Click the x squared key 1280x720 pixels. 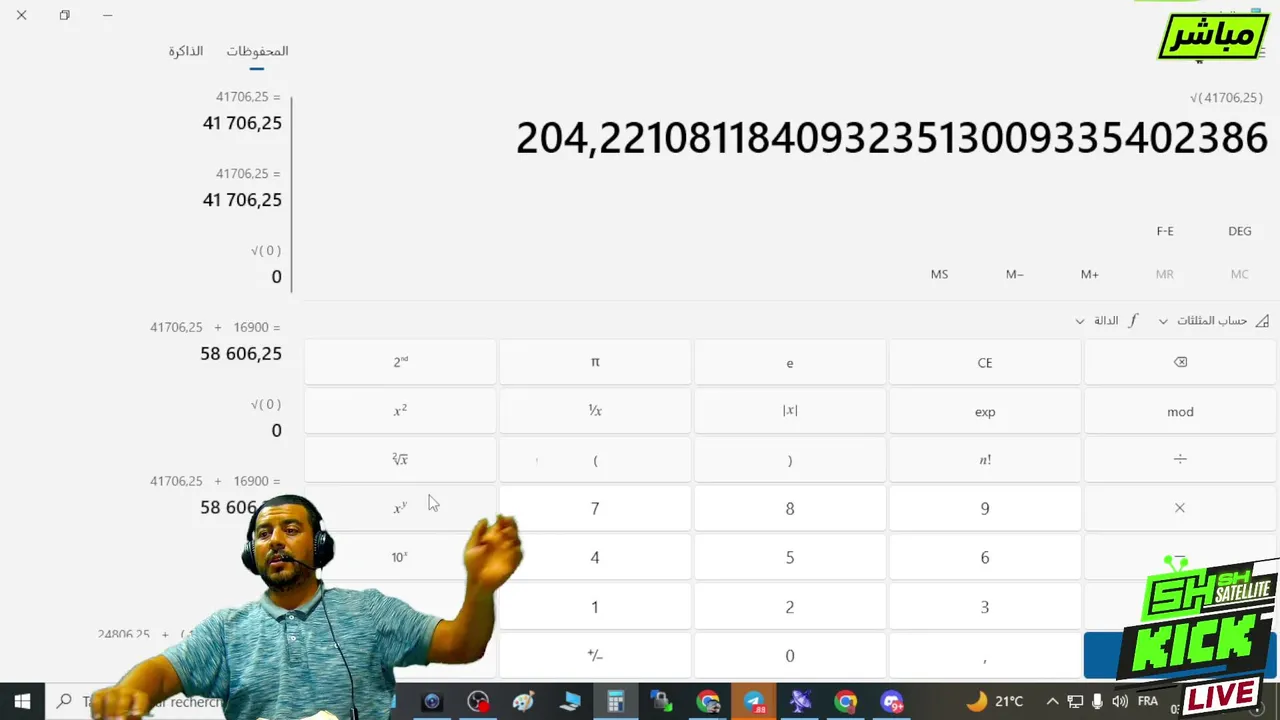(400, 411)
